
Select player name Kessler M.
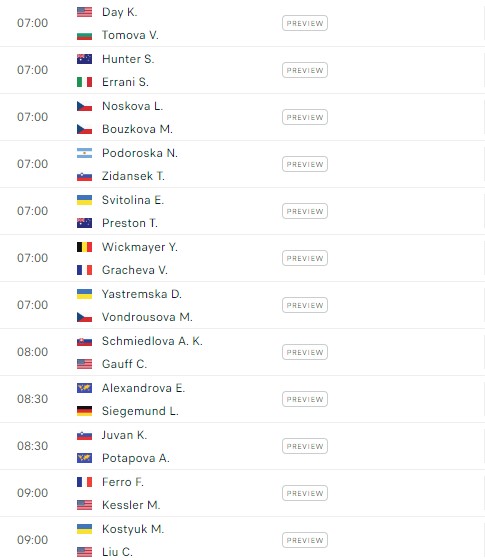pyautogui.click(x=131, y=505)
